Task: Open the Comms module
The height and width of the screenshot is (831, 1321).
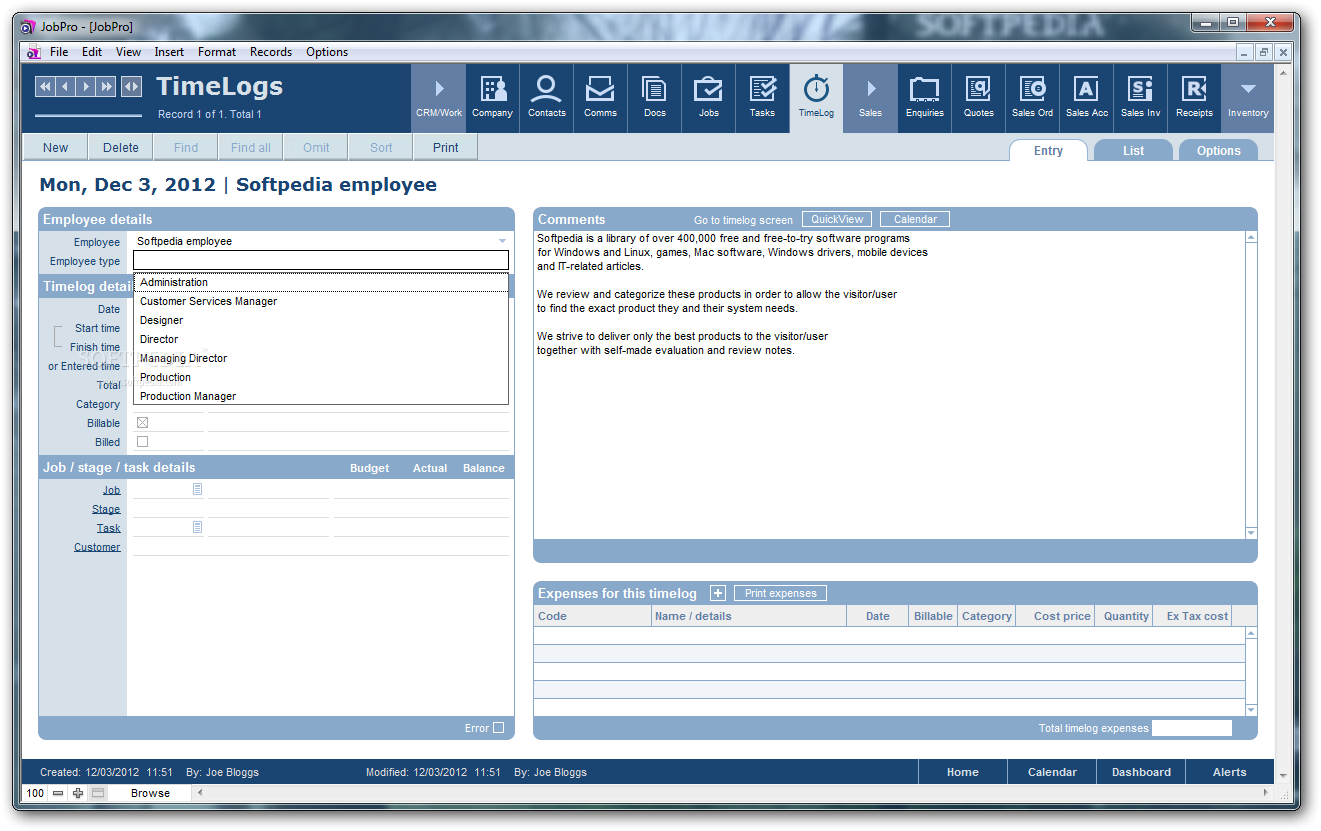Action: 600,98
